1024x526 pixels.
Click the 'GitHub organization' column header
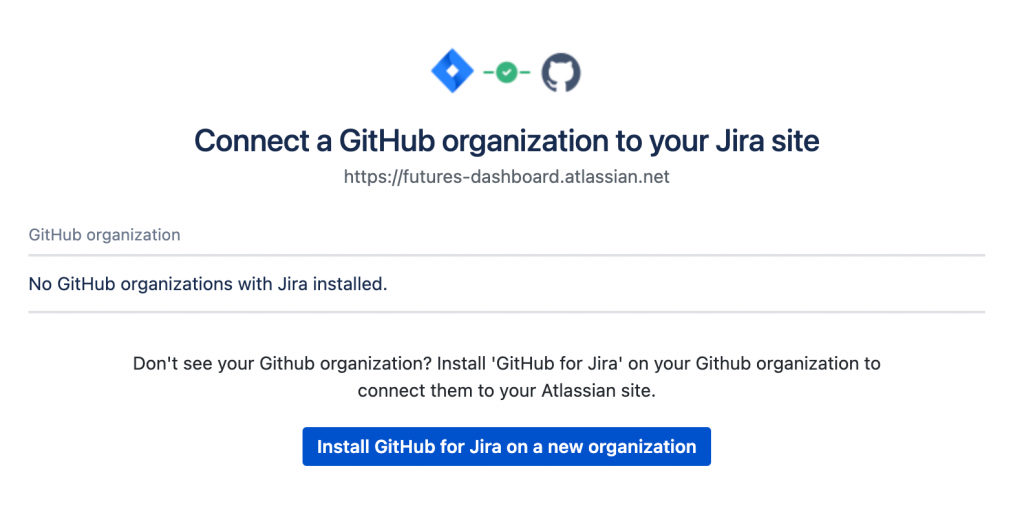(x=104, y=235)
